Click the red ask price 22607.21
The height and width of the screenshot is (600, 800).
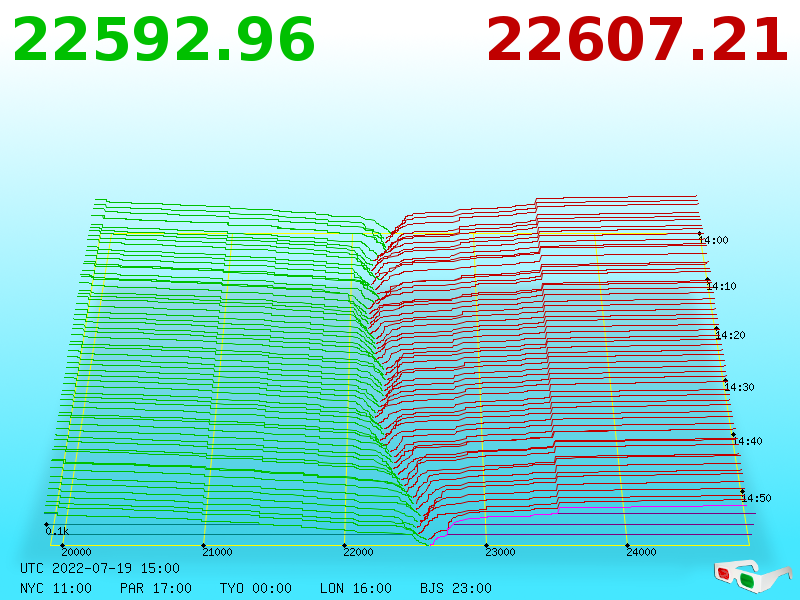[638, 40]
